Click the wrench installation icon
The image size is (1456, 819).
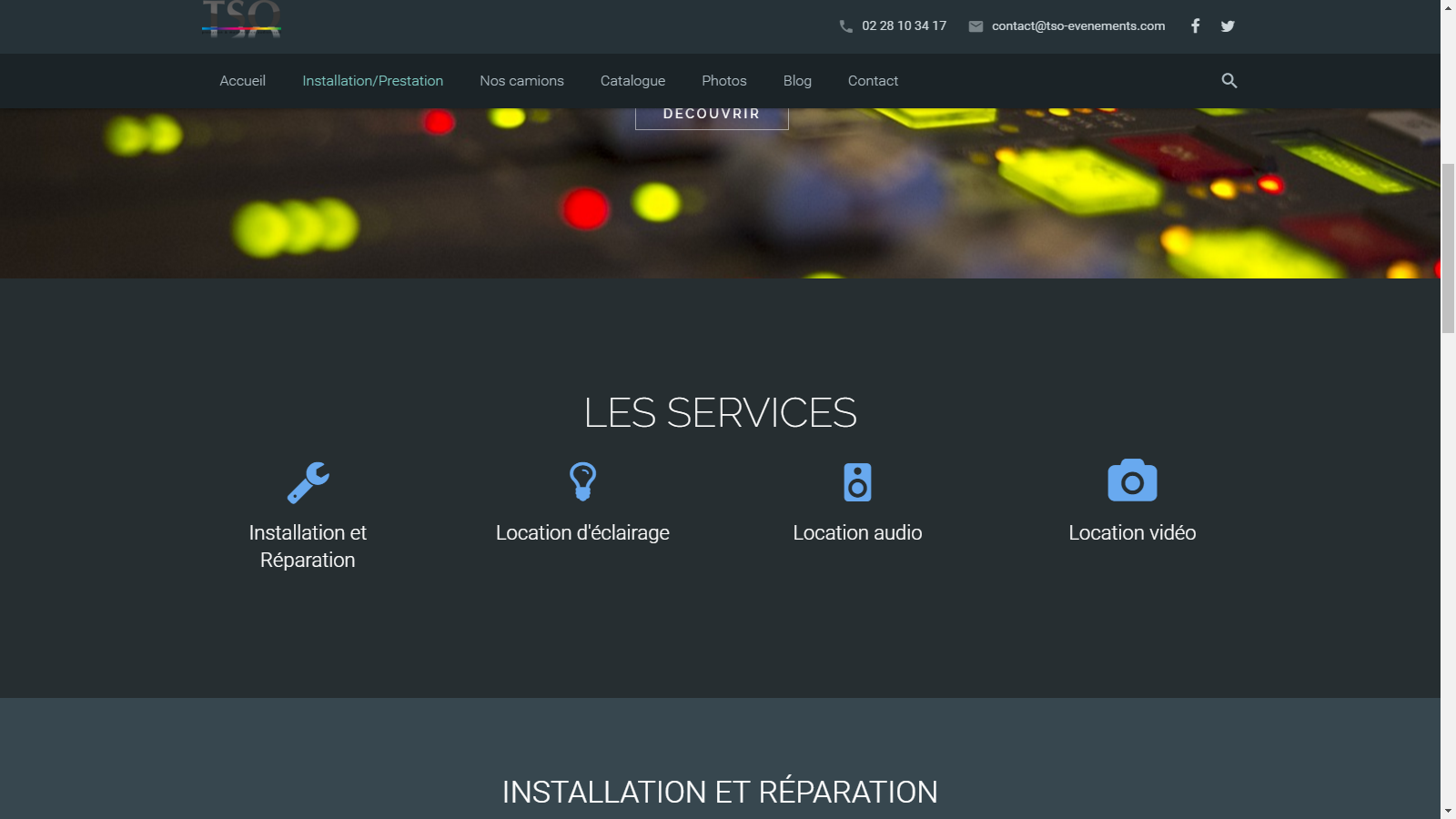coord(308,482)
